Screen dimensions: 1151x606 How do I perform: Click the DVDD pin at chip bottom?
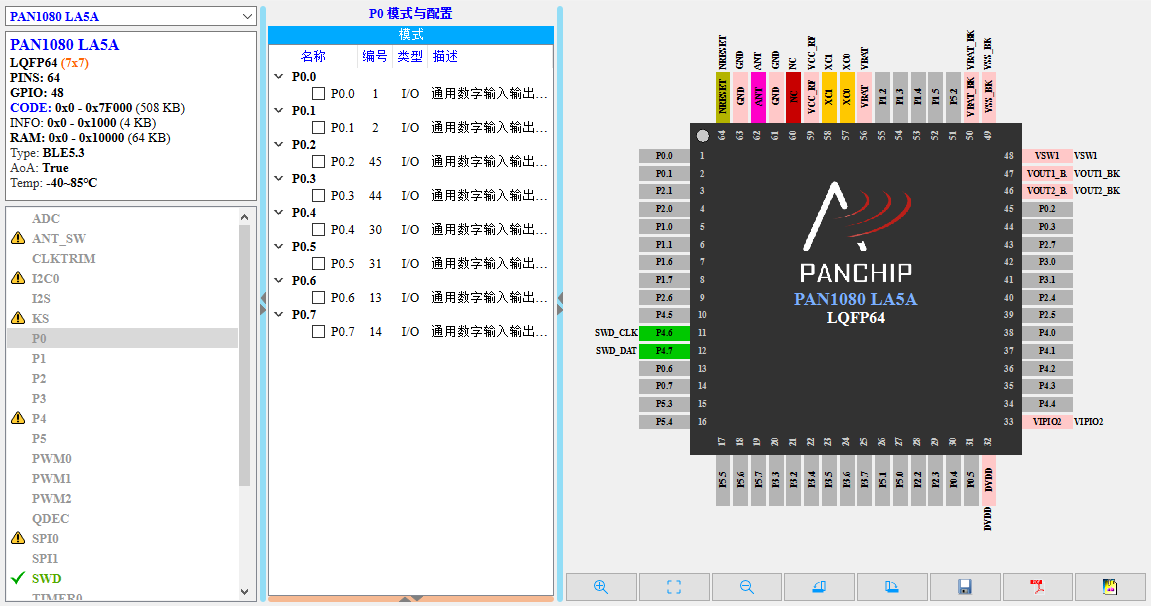pyautogui.click(x=988, y=481)
